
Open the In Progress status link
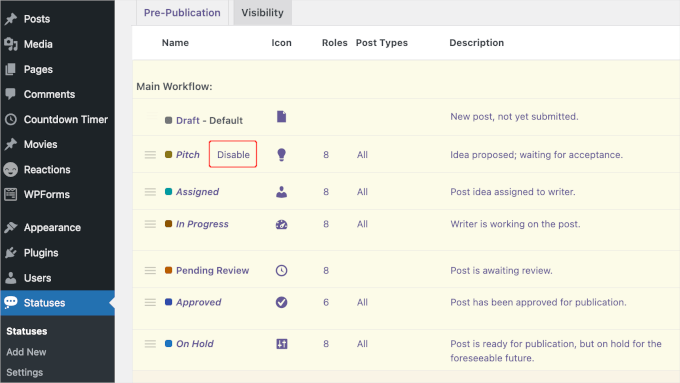[x=202, y=224]
